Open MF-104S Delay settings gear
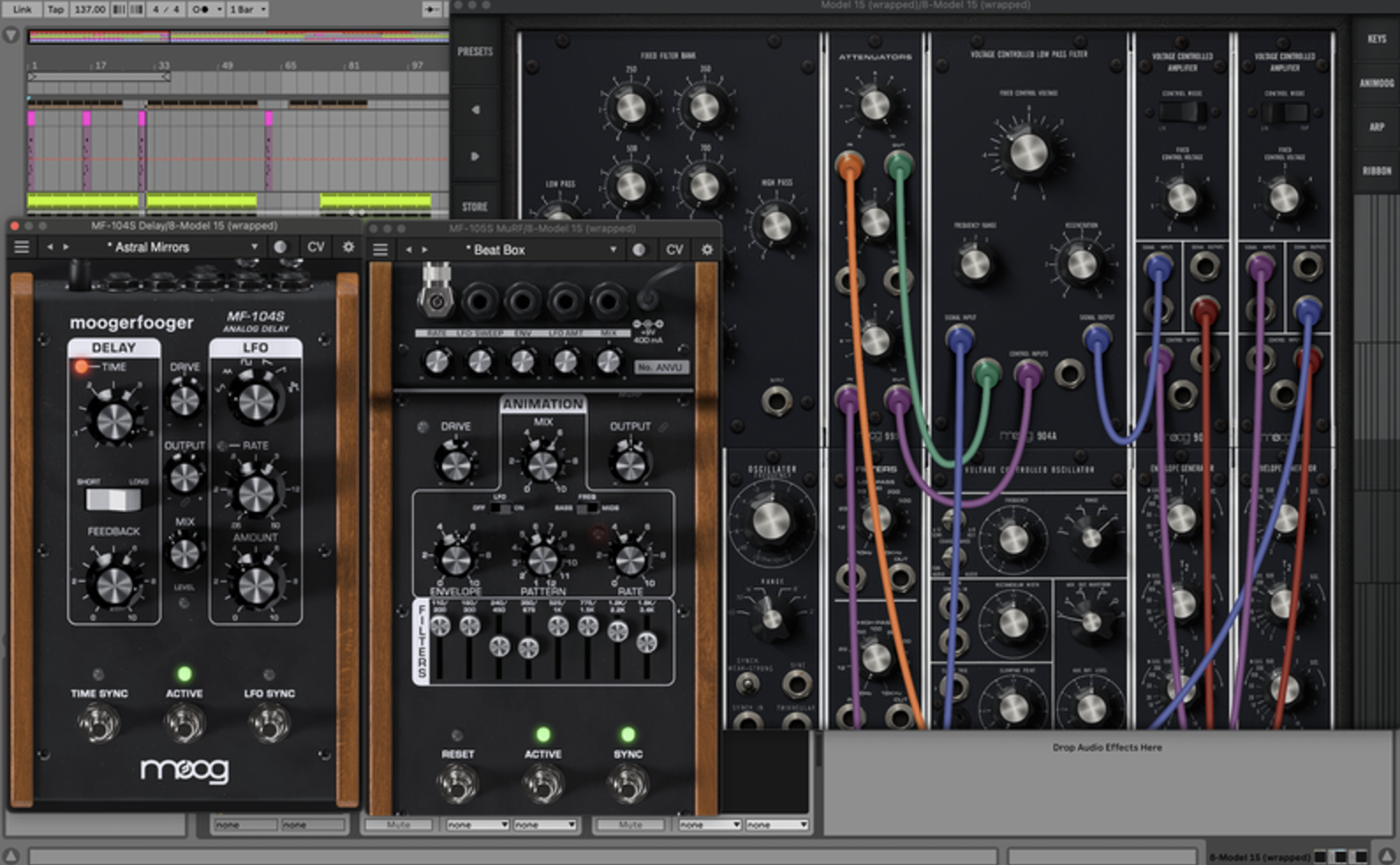 pos(349,248)
